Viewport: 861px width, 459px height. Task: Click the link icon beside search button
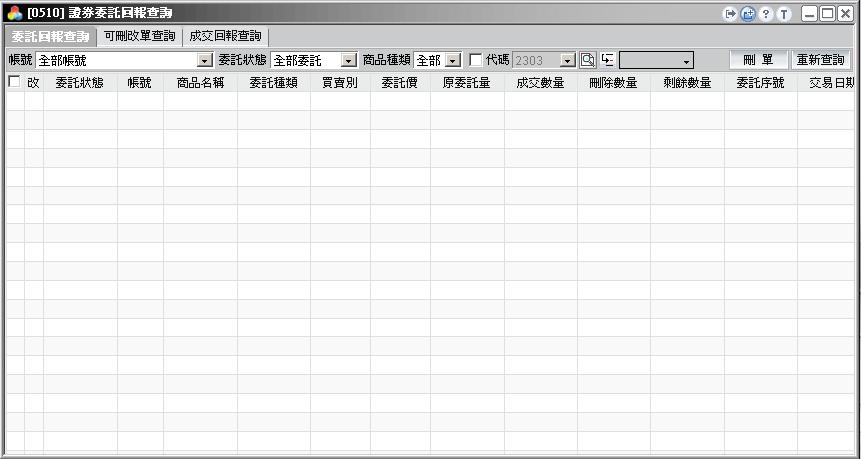pyautogui.click(x=608, y=60)
